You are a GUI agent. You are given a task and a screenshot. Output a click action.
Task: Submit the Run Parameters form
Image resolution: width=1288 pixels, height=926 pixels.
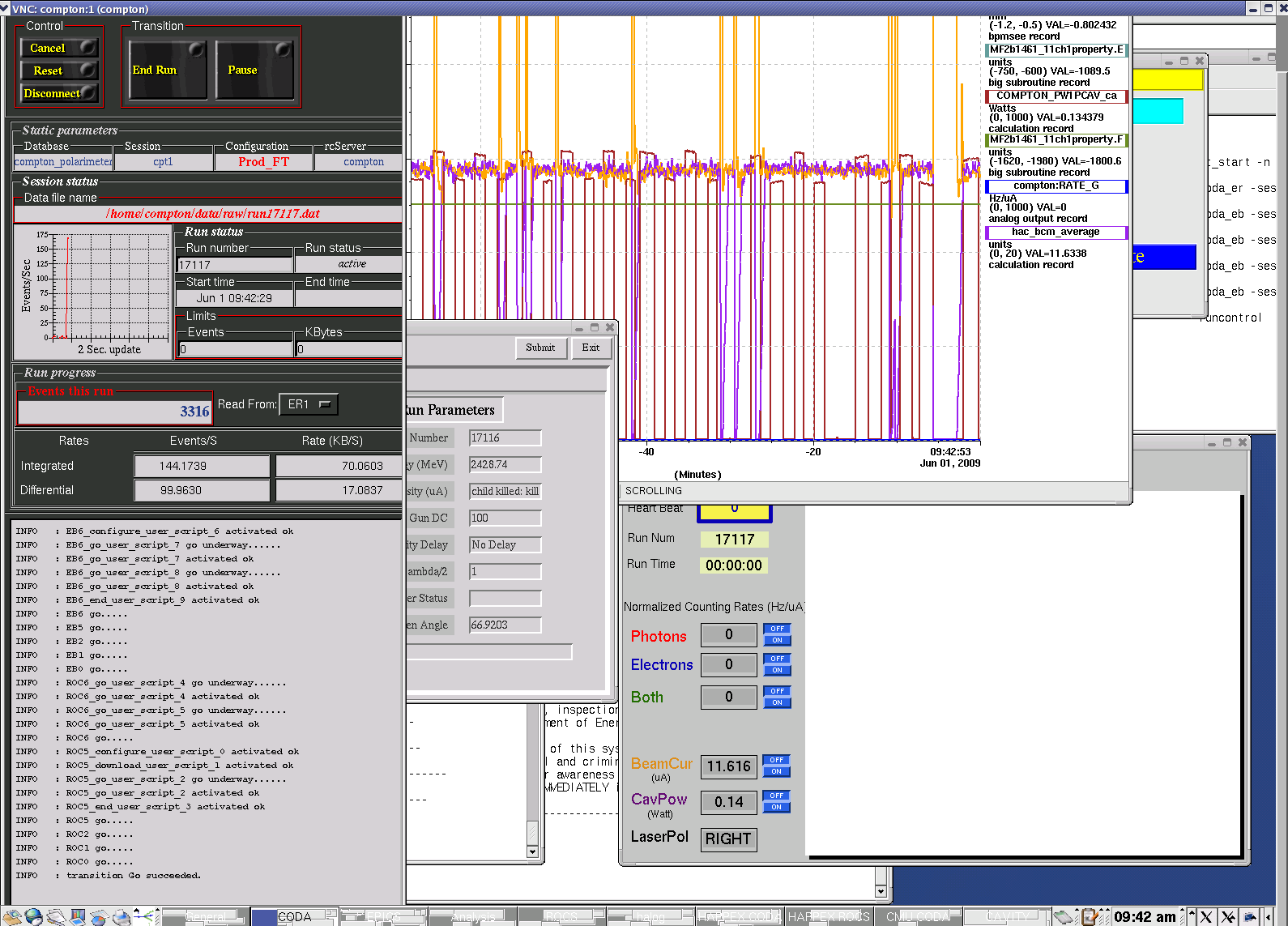[540, 348]
